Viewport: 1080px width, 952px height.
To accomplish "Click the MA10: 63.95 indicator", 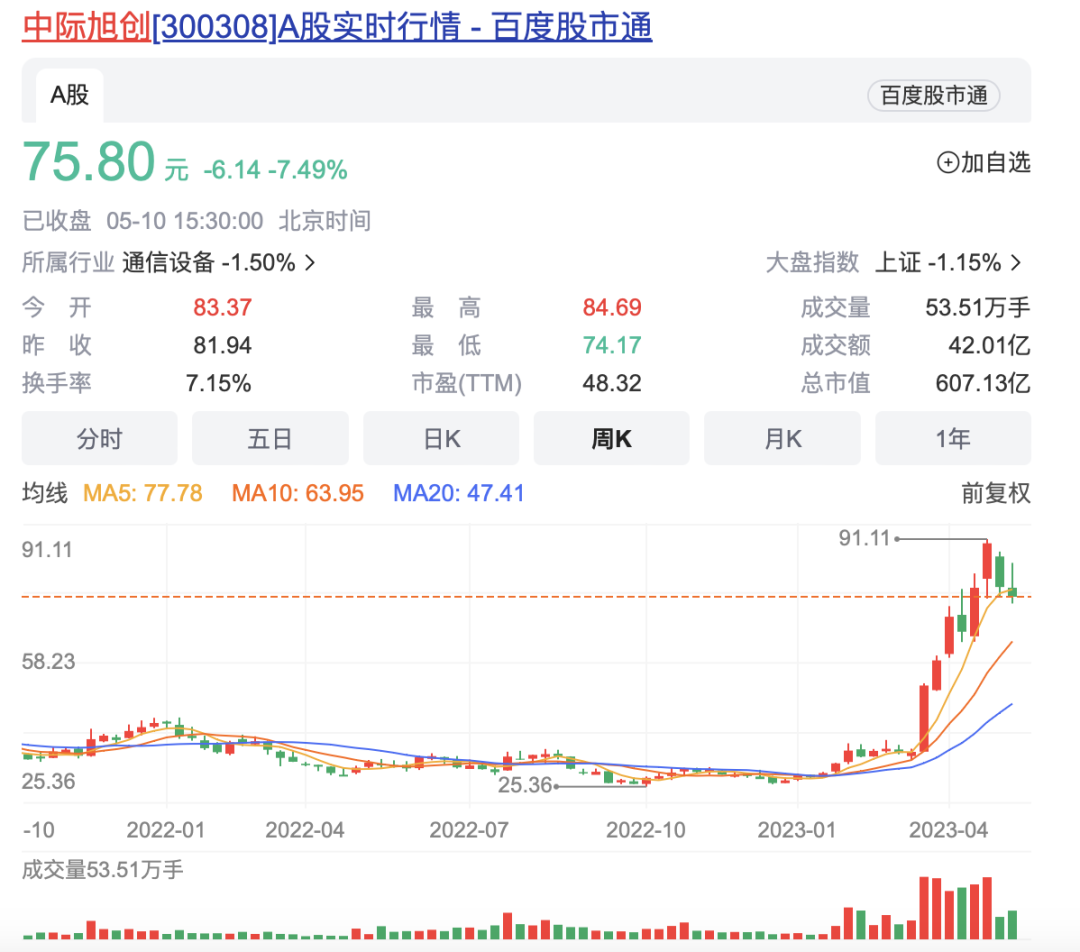I will point(298,493).
